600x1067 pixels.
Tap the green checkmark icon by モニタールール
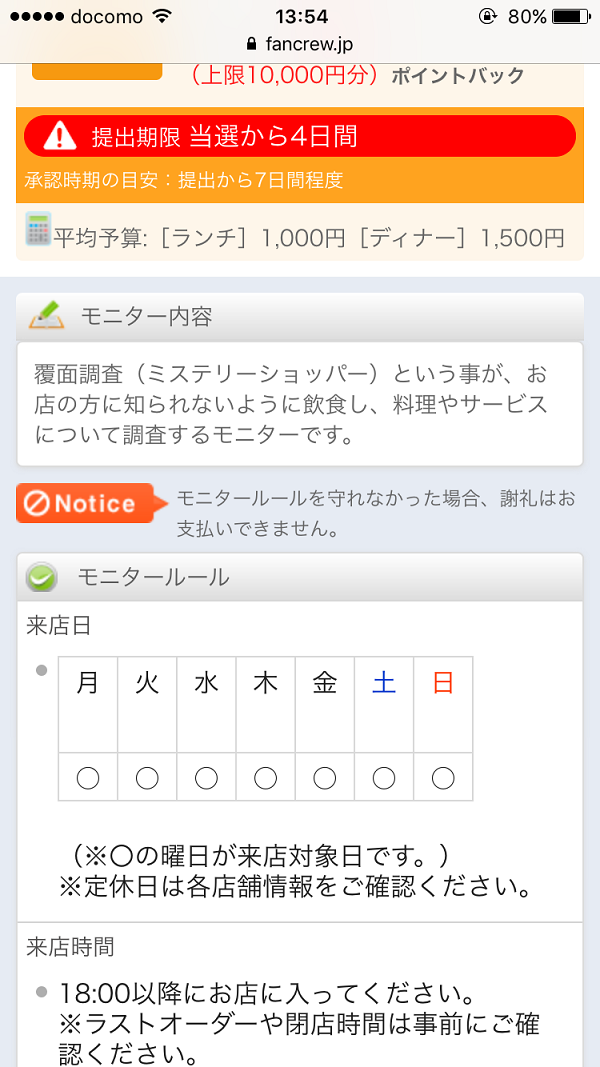click(x=42, y=577)
